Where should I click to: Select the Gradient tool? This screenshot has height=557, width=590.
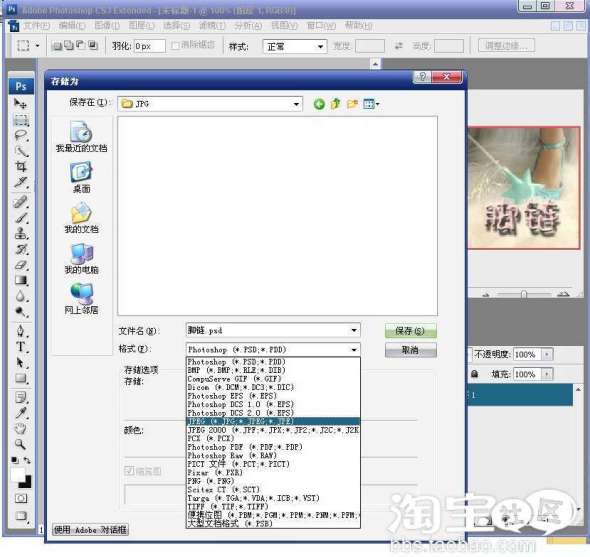[21, 281]
